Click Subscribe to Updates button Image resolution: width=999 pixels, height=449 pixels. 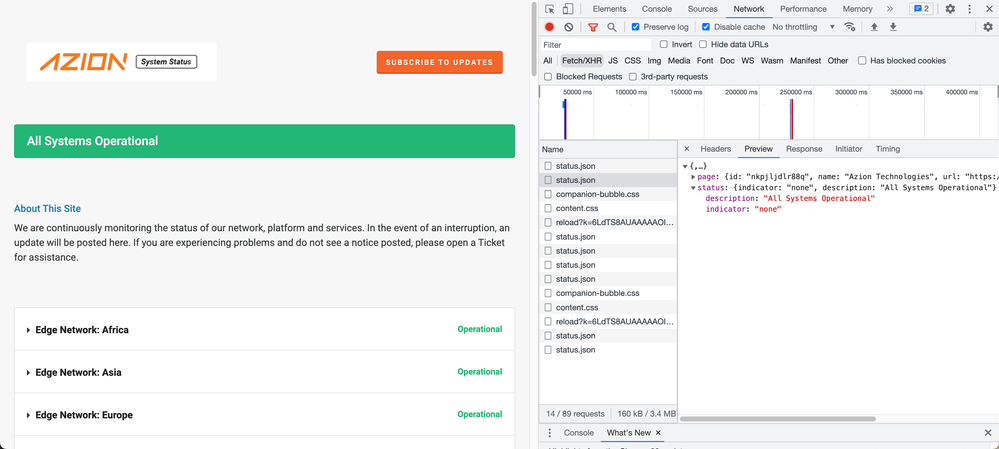click(x=439, y=62)
